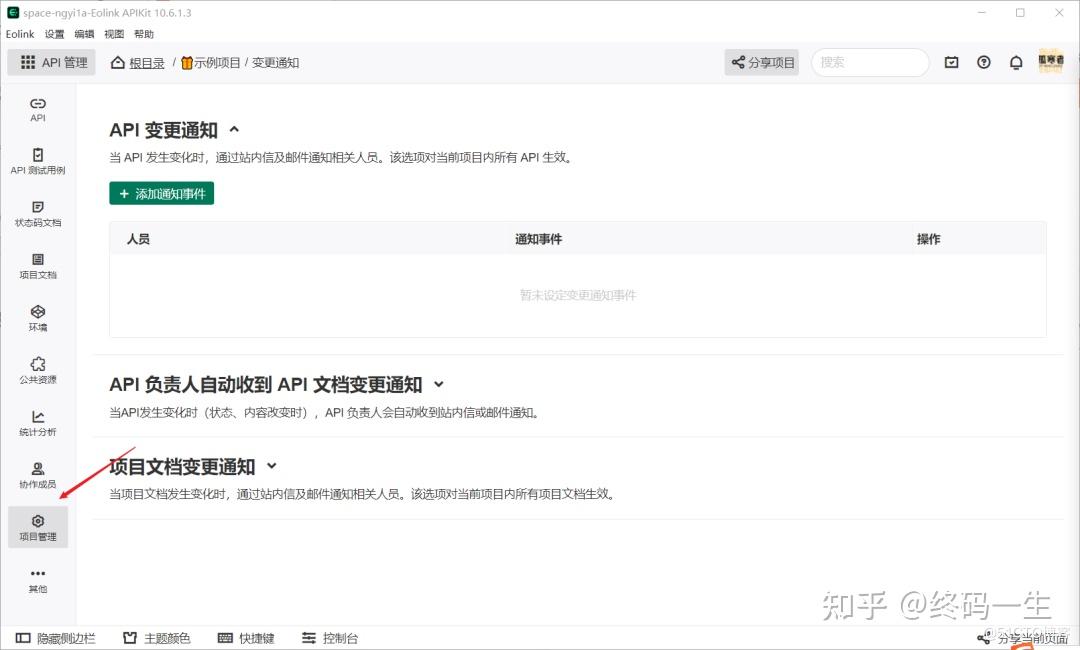Open the 视图 menu
The height and width of the screenshot is (650, 1080).
point(113,33)
